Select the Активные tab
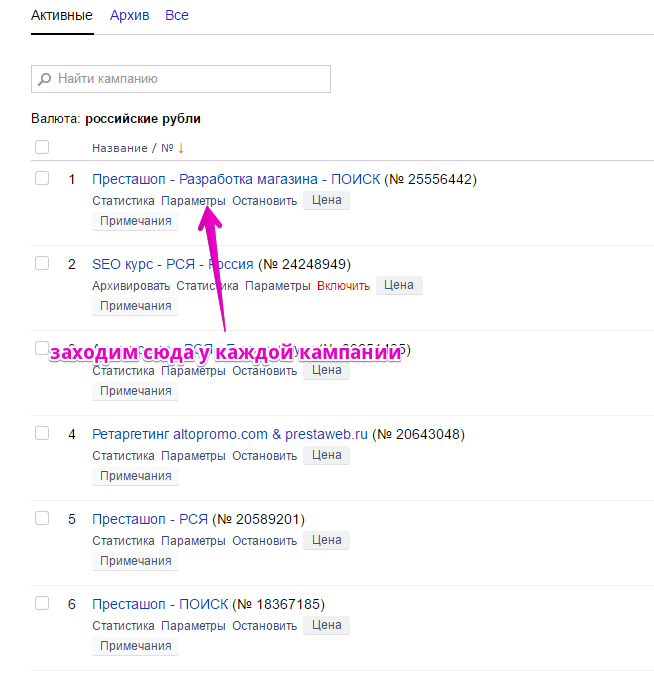654x685 pixels. pos(62,16)
